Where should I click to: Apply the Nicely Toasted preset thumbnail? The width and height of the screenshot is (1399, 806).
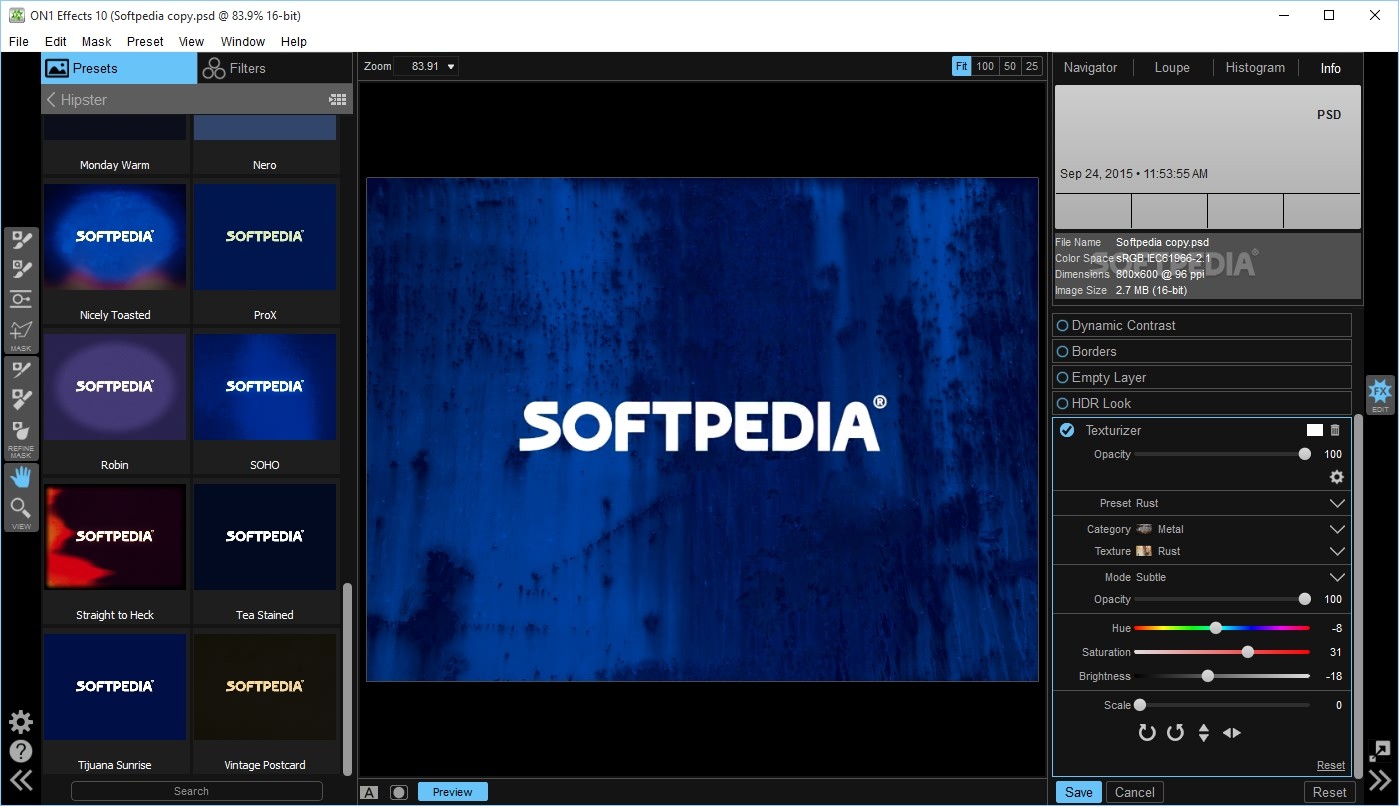pyautogui.click(x=115, y=238)
